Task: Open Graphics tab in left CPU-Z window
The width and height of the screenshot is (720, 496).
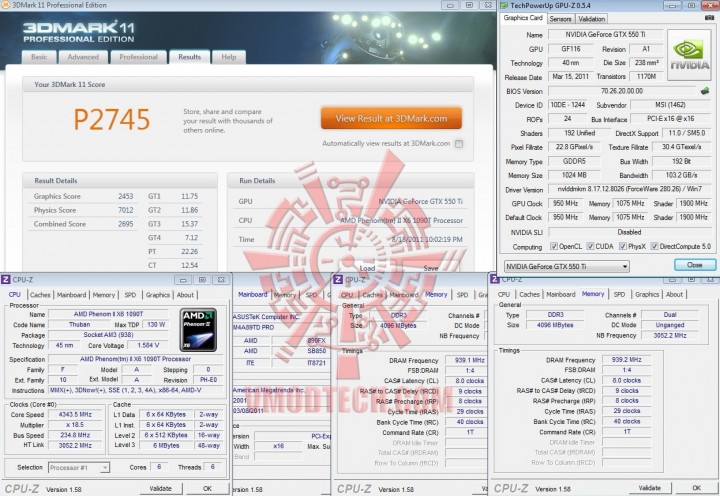Action: pyautogui.click(x=158, y=295)
